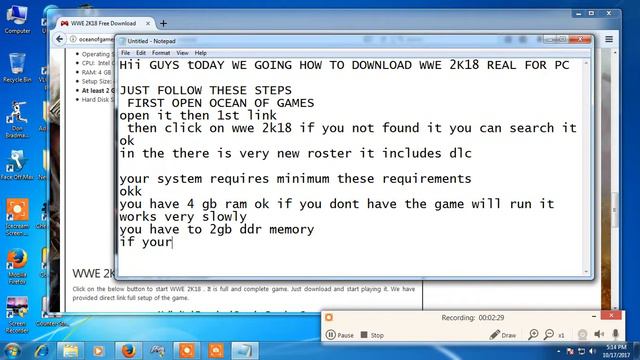The height and width of the screenshot is (360, 640).
Task: Click Notepad scrollbar down arrow
Action: [x=586, y=271]
